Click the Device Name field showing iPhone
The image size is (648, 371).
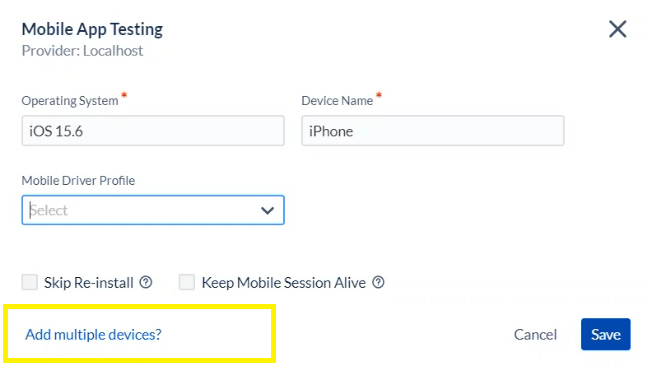point(433,131)
